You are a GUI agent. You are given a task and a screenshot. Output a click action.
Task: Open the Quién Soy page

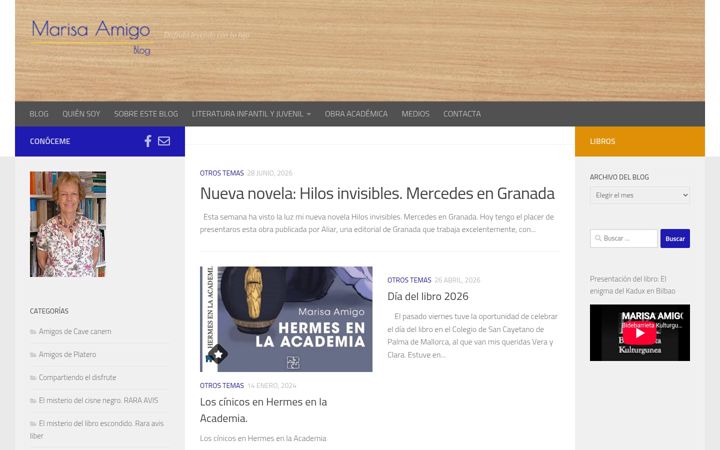[x=81, y=114]
